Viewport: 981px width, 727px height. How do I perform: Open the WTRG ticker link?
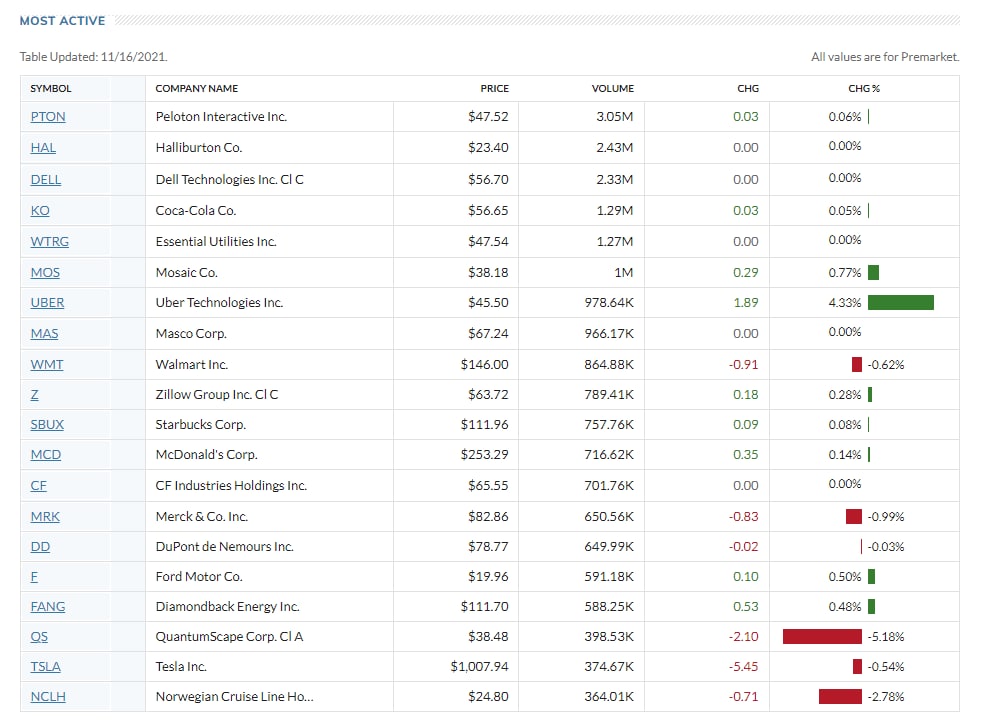coord(49,242)
